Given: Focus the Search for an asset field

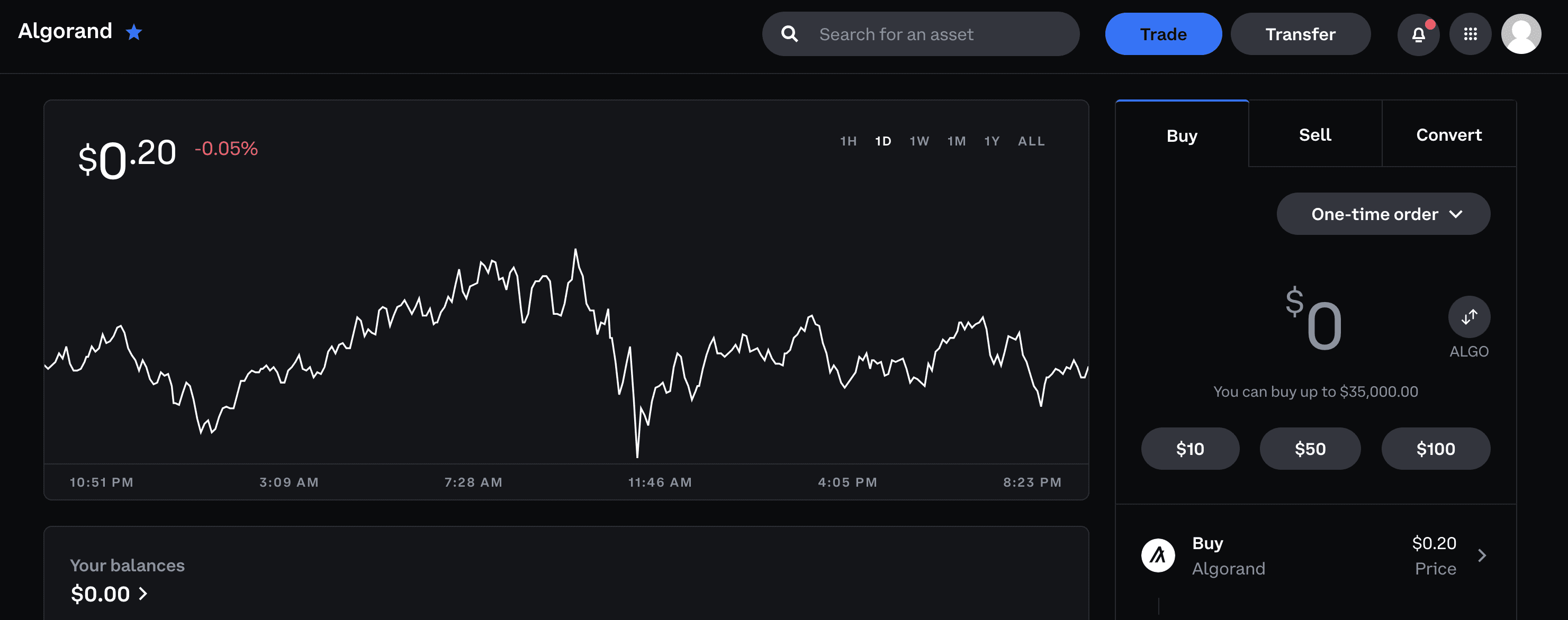Looking at the screenshot, I should pos(921,34).
